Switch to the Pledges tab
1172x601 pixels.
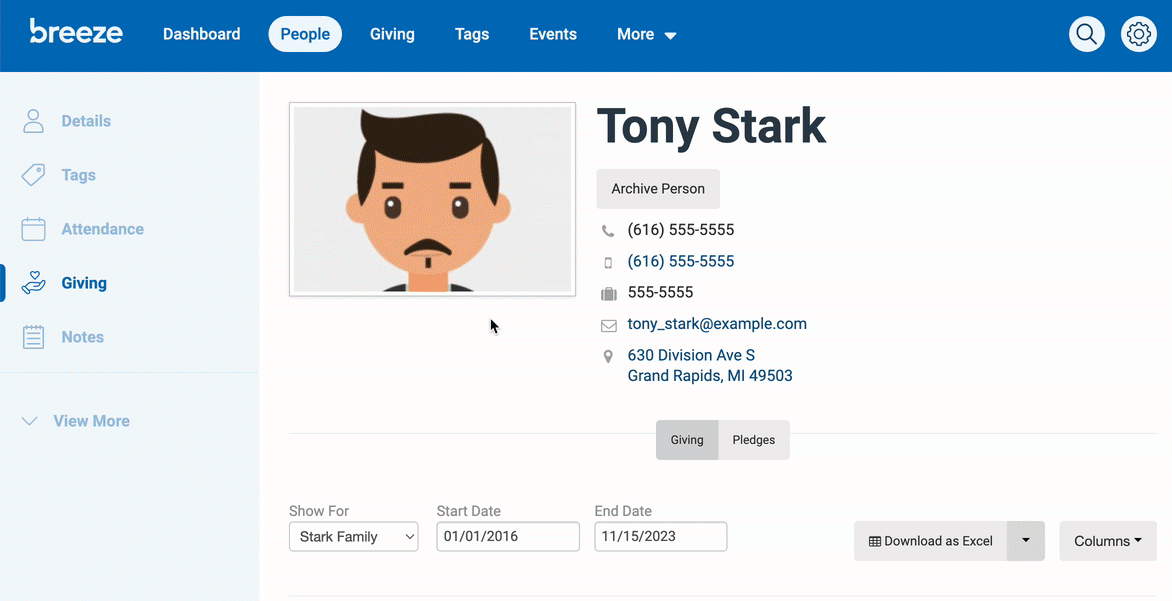point(753,440)
